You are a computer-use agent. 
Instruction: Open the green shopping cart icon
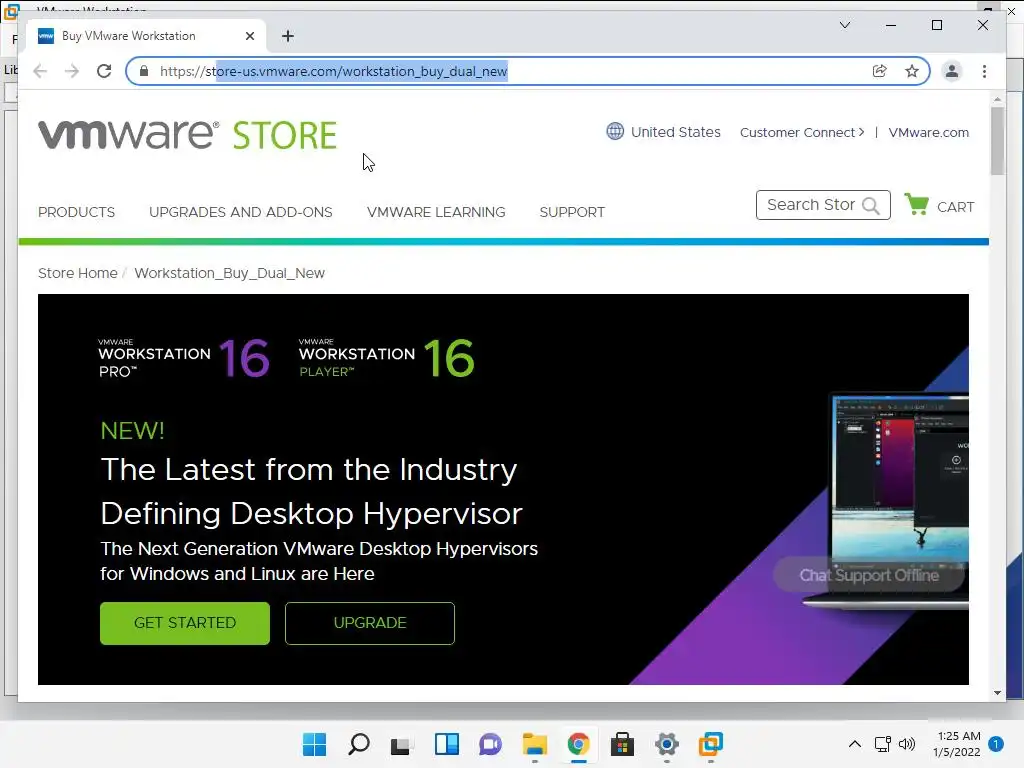(917, 204)
